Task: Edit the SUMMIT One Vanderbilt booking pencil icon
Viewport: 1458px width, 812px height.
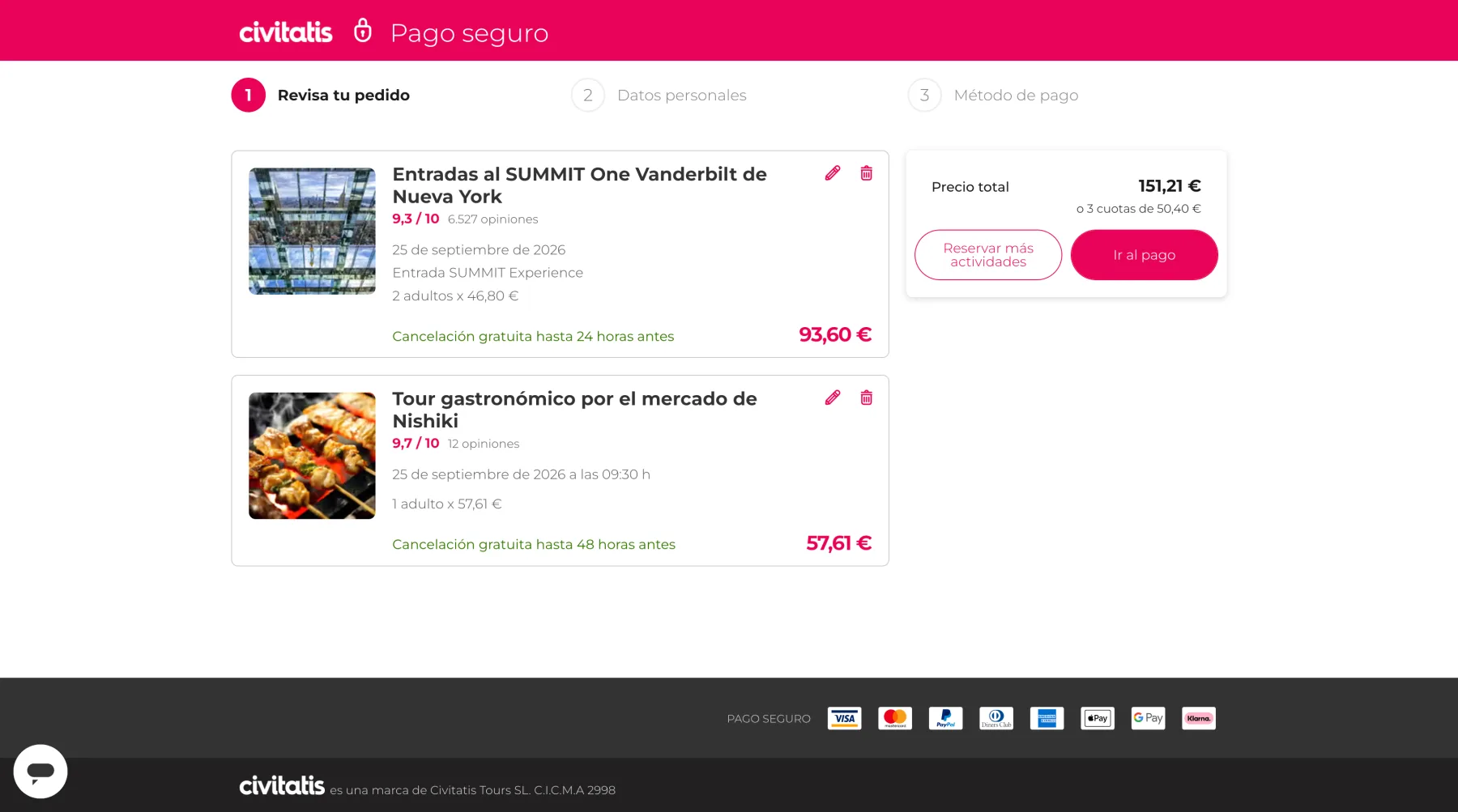Action: coord(833,173)
